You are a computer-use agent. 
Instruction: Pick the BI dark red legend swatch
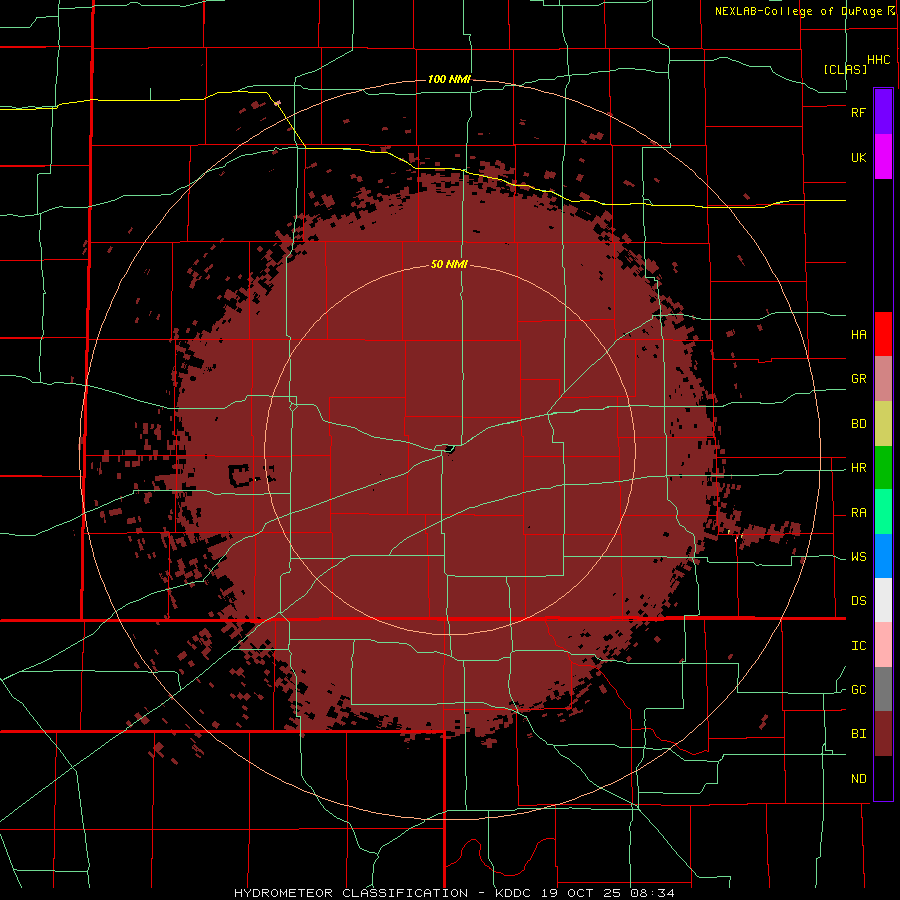coord(883,734)
